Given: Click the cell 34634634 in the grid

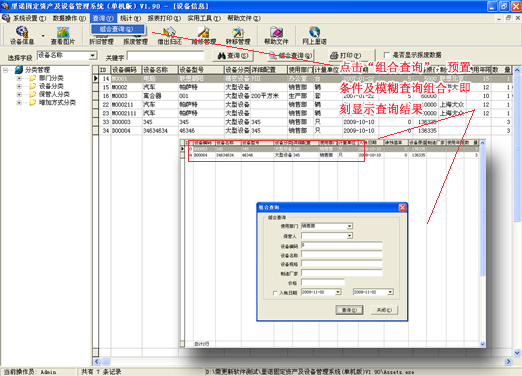Looking at the screenshot, I should [160, 131].
